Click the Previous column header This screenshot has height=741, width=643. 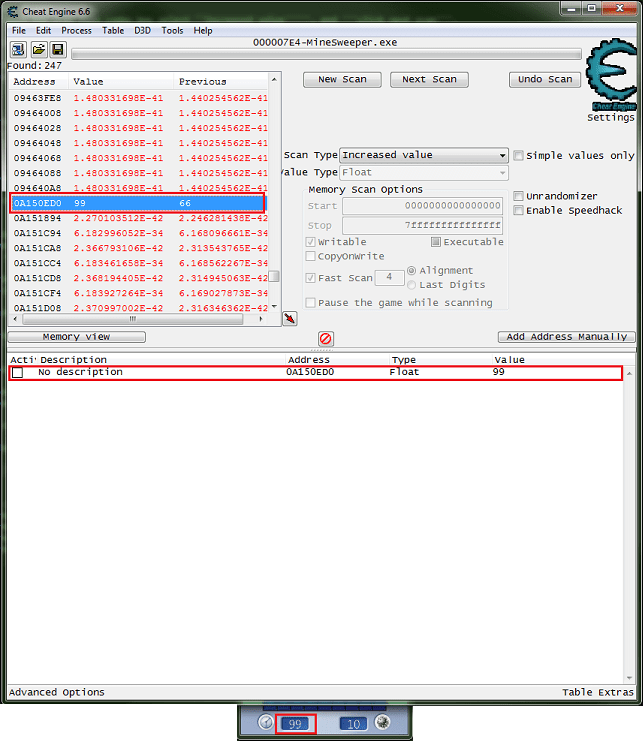(221, 82)
